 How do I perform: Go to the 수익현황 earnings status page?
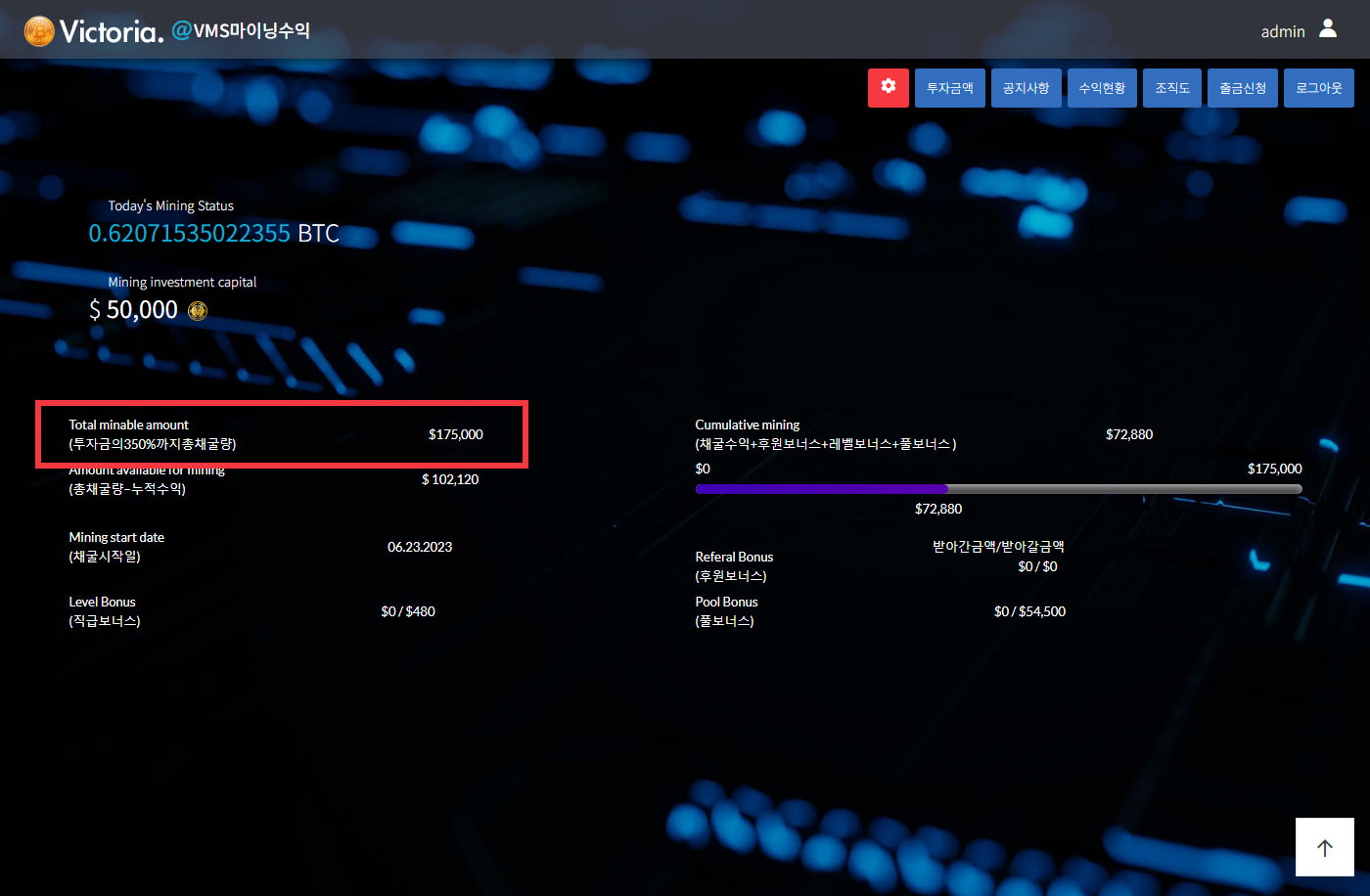click(x=1102, y=88)
